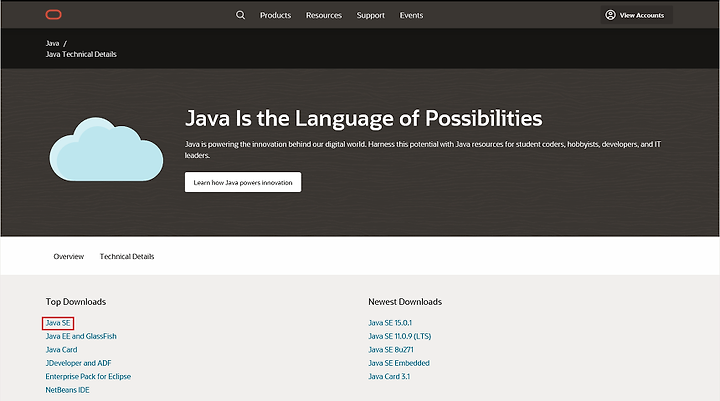Viewport: 720px width, 401px height.
Task: Open the Products menu
Action: tap(276, 15)
